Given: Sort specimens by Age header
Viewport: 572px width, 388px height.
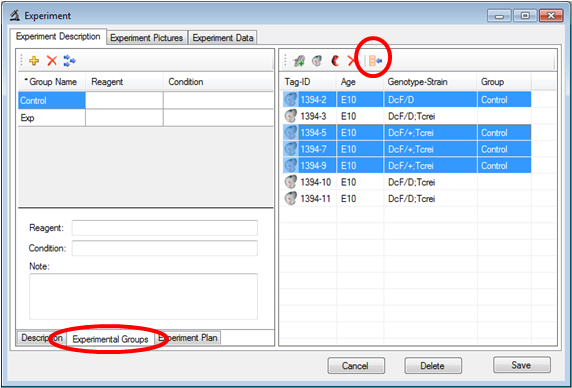Looking at the screenshot, I should click(x=360, y=82).
